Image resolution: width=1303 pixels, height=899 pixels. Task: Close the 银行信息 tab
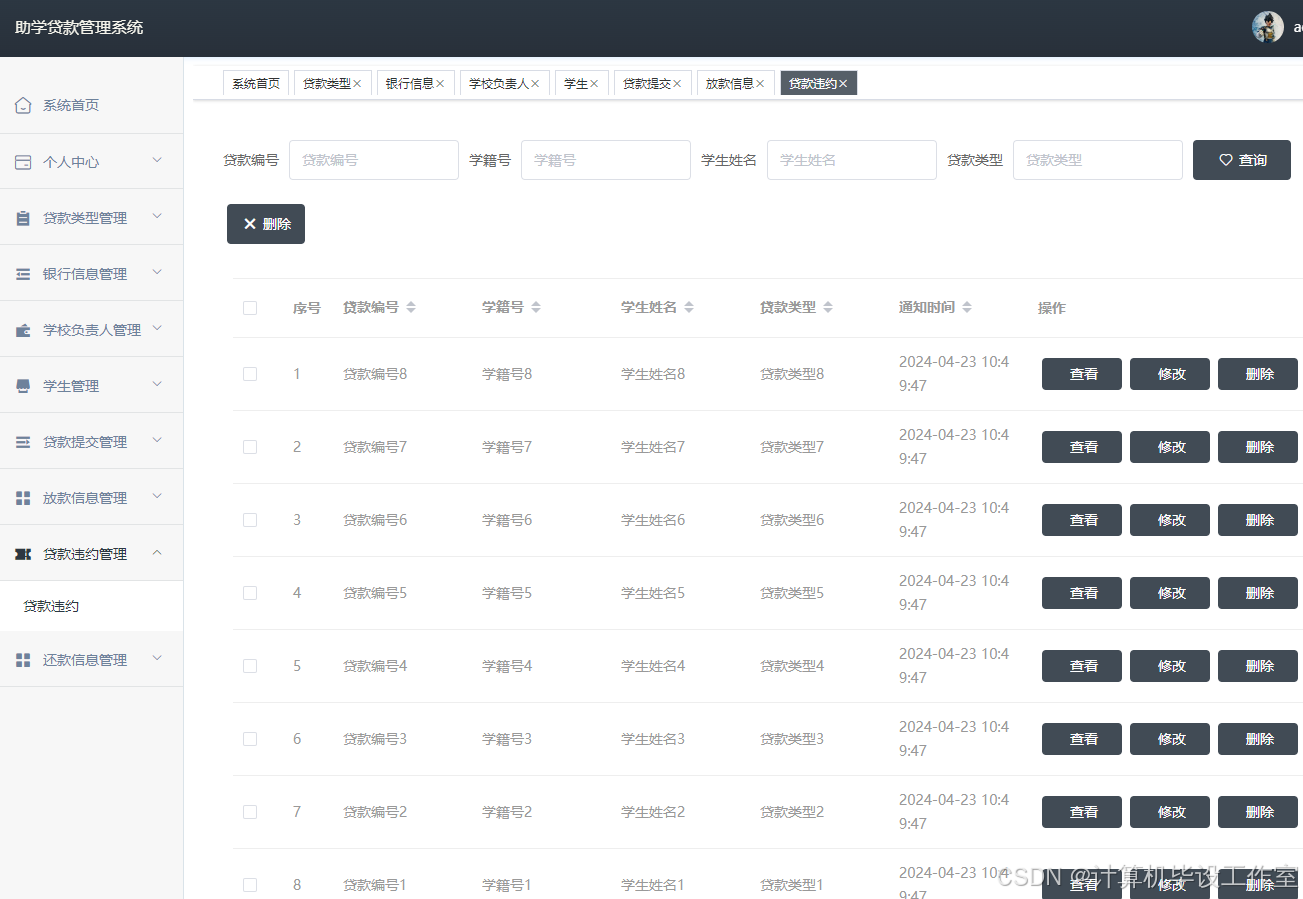[x=440, y=84]
